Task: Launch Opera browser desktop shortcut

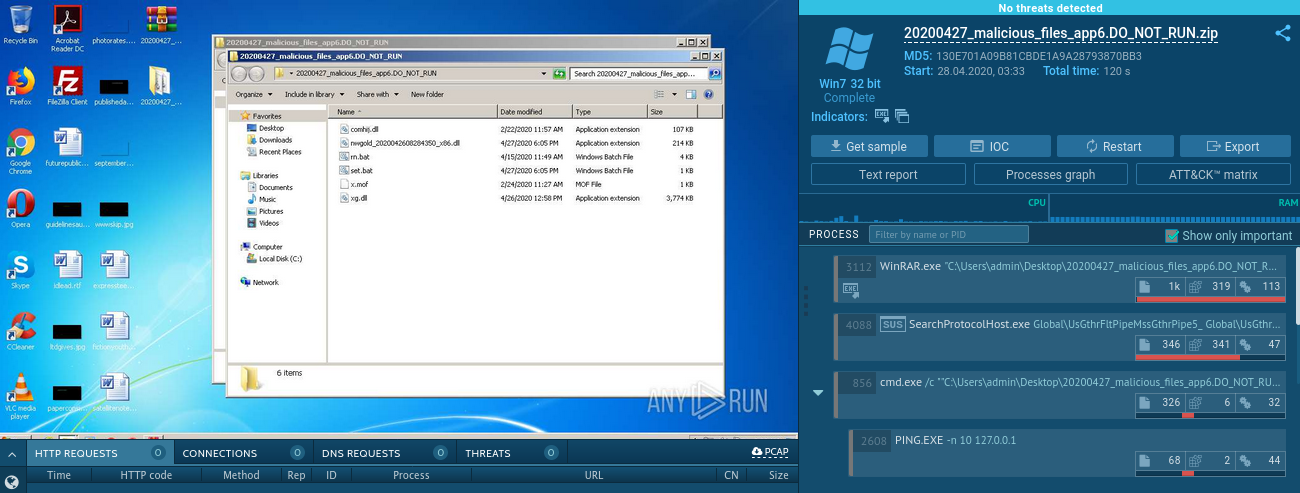Action: [x=20, y=208]
